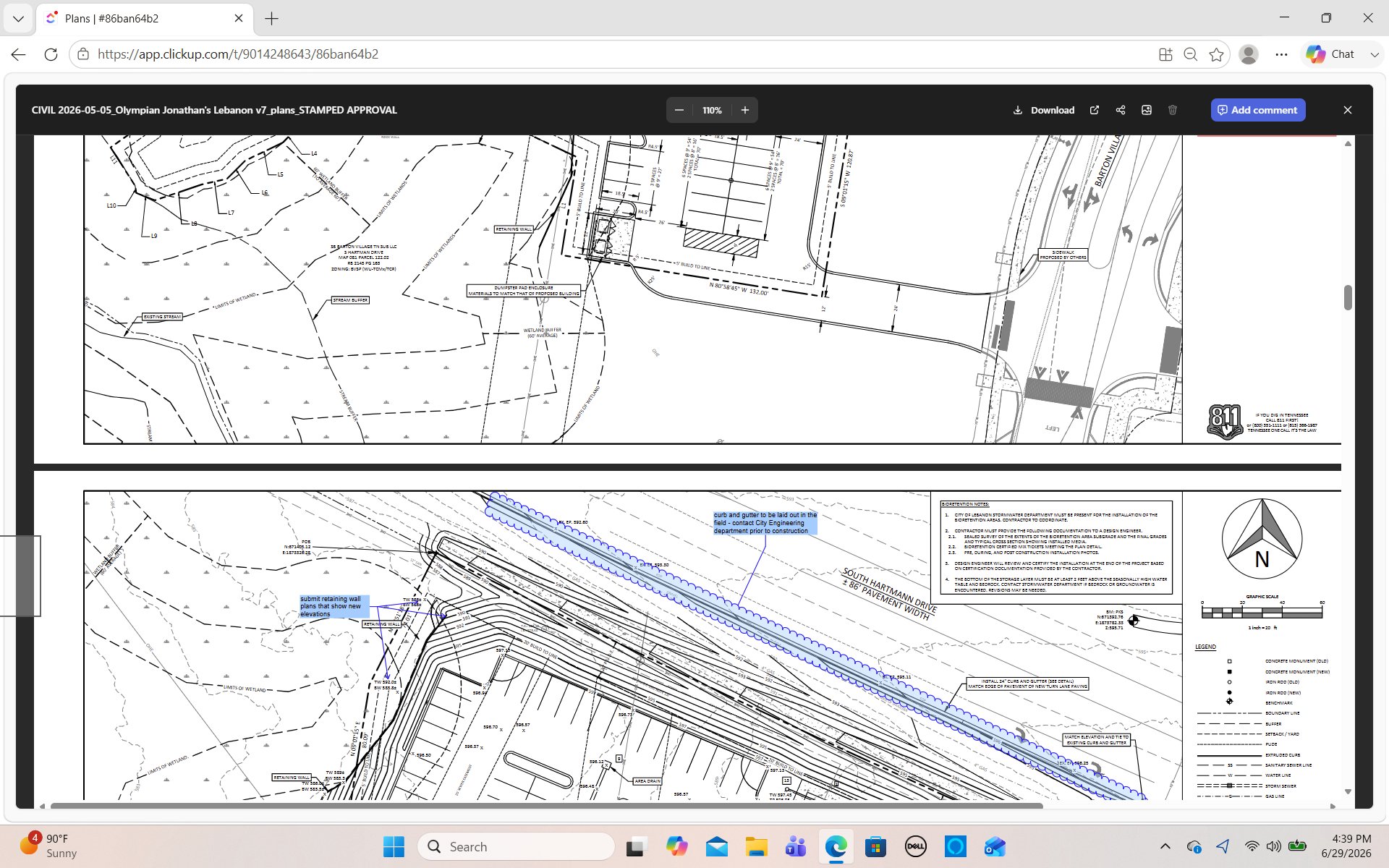
Task: Open Microsoft Store from the taskbar
Action: (876, 846)
